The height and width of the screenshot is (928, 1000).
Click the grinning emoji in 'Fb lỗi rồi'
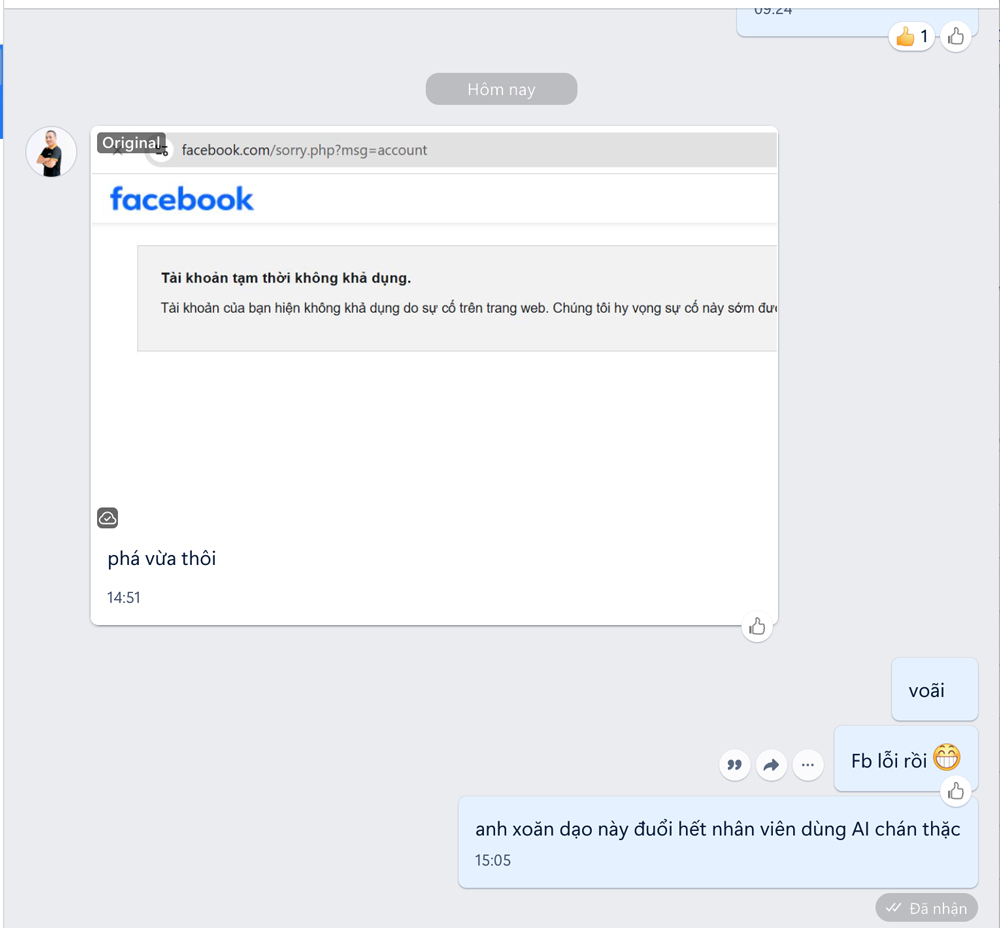pyautogui.click(x=946, y=758)
